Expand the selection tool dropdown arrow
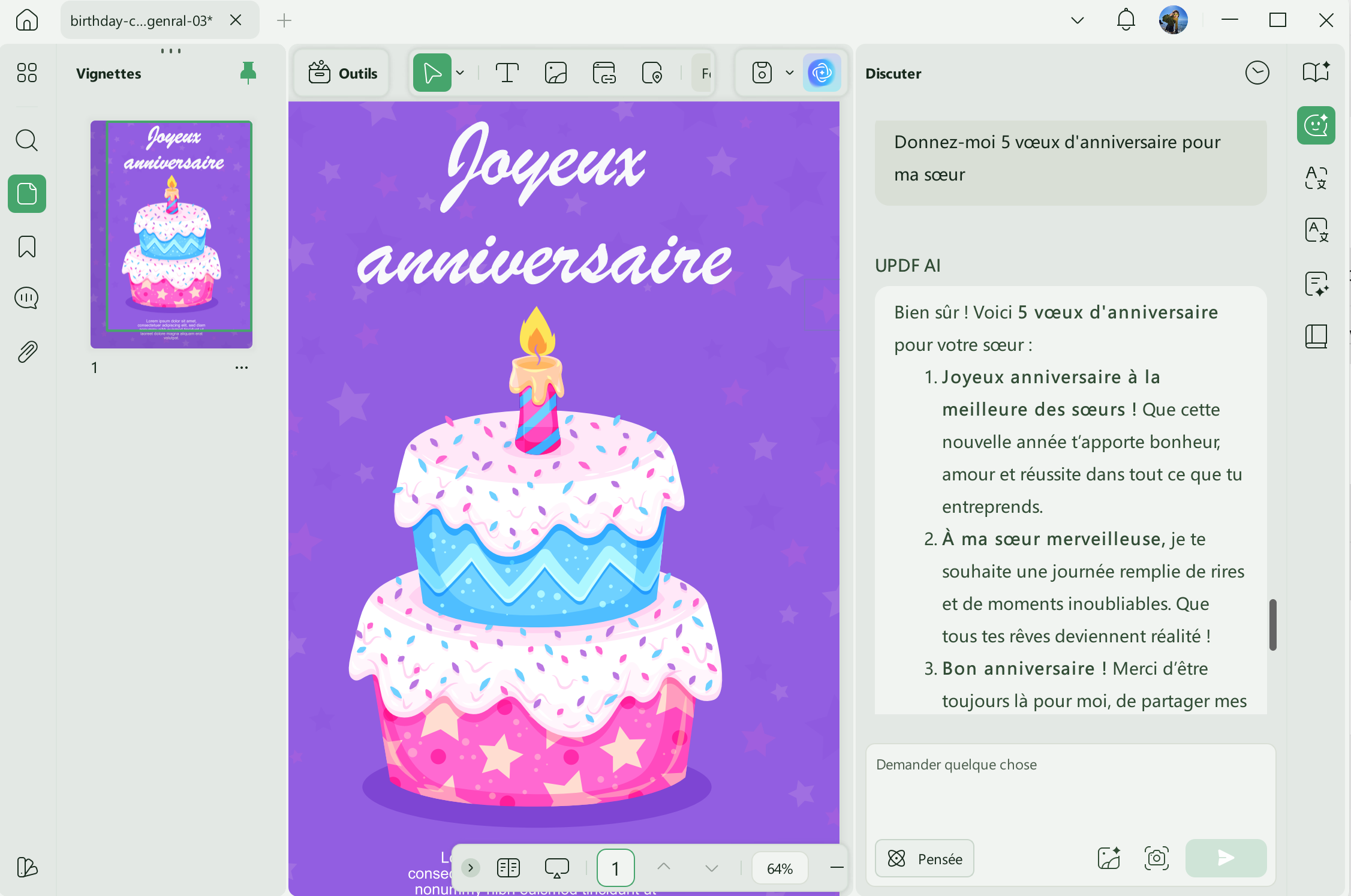This screenshot has width=1351, height=896. pos(460,73)
